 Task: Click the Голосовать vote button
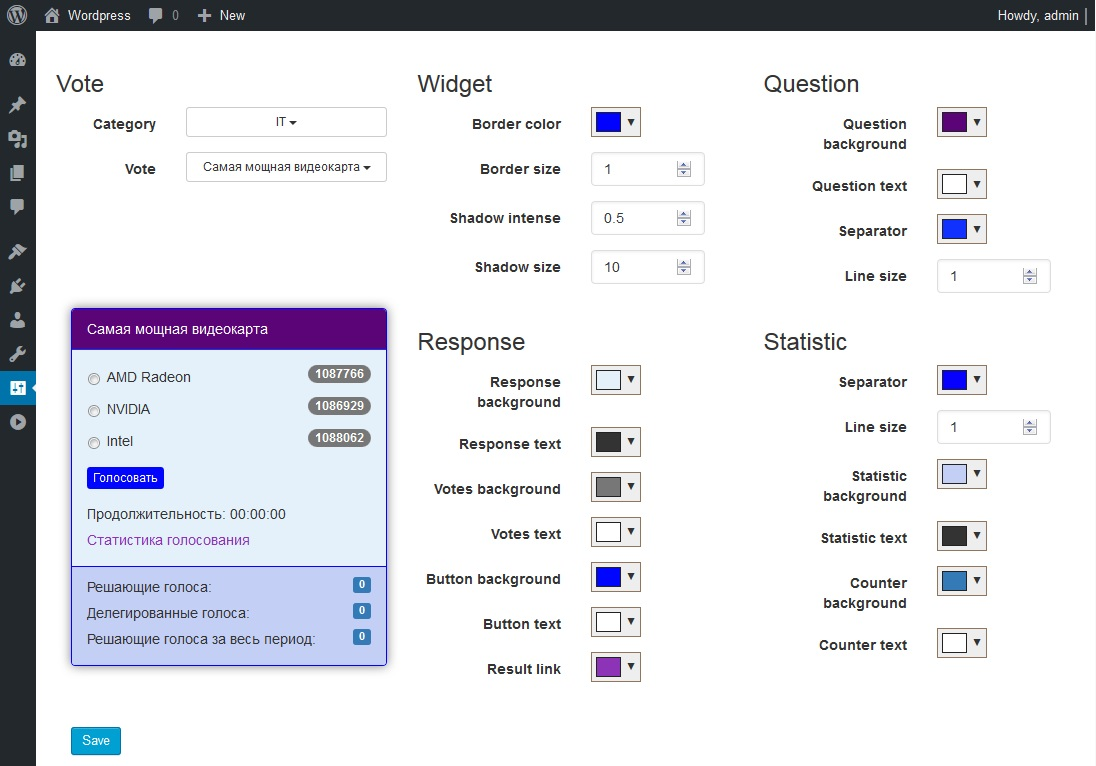click(125, 478)
